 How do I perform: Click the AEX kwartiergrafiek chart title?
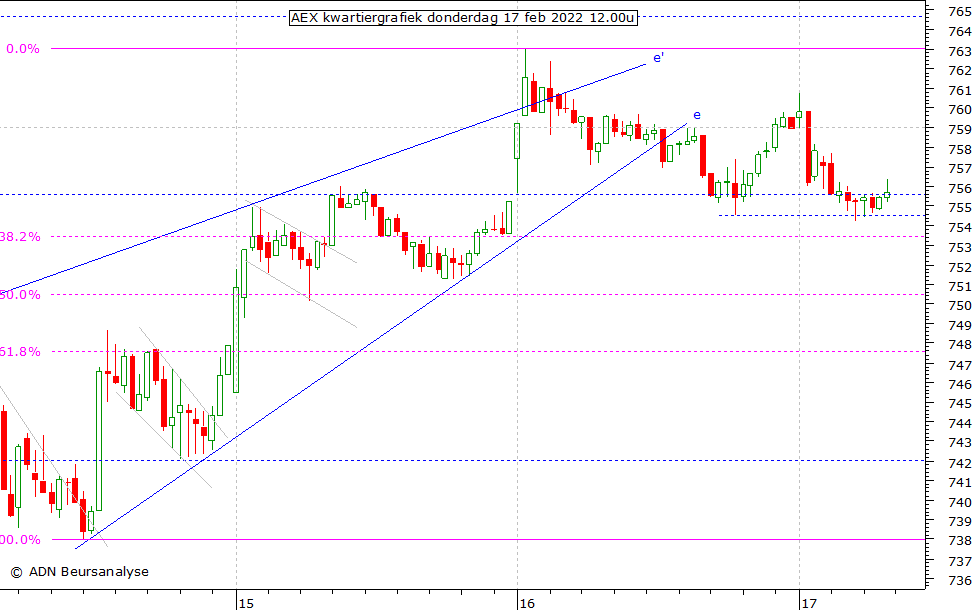pyautogui.click(x=463, y=17)
